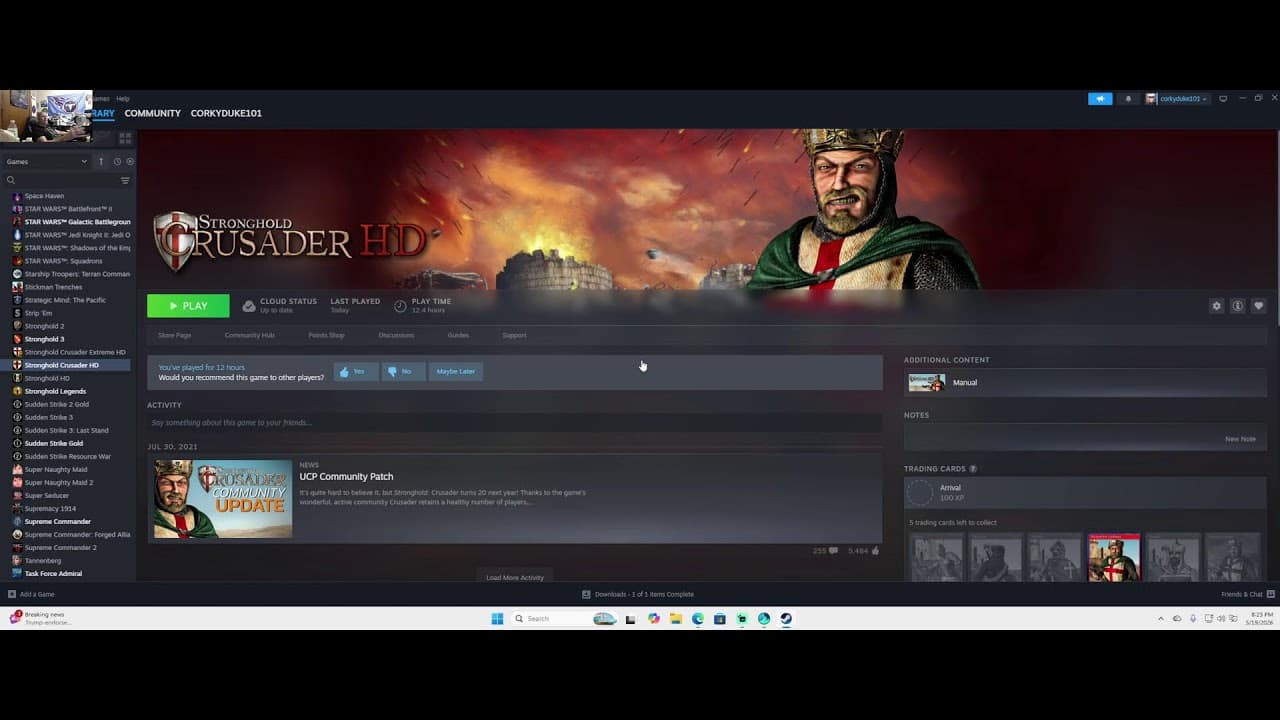
Task: Switch to Big Picture mode icon
Action: 1222,99
